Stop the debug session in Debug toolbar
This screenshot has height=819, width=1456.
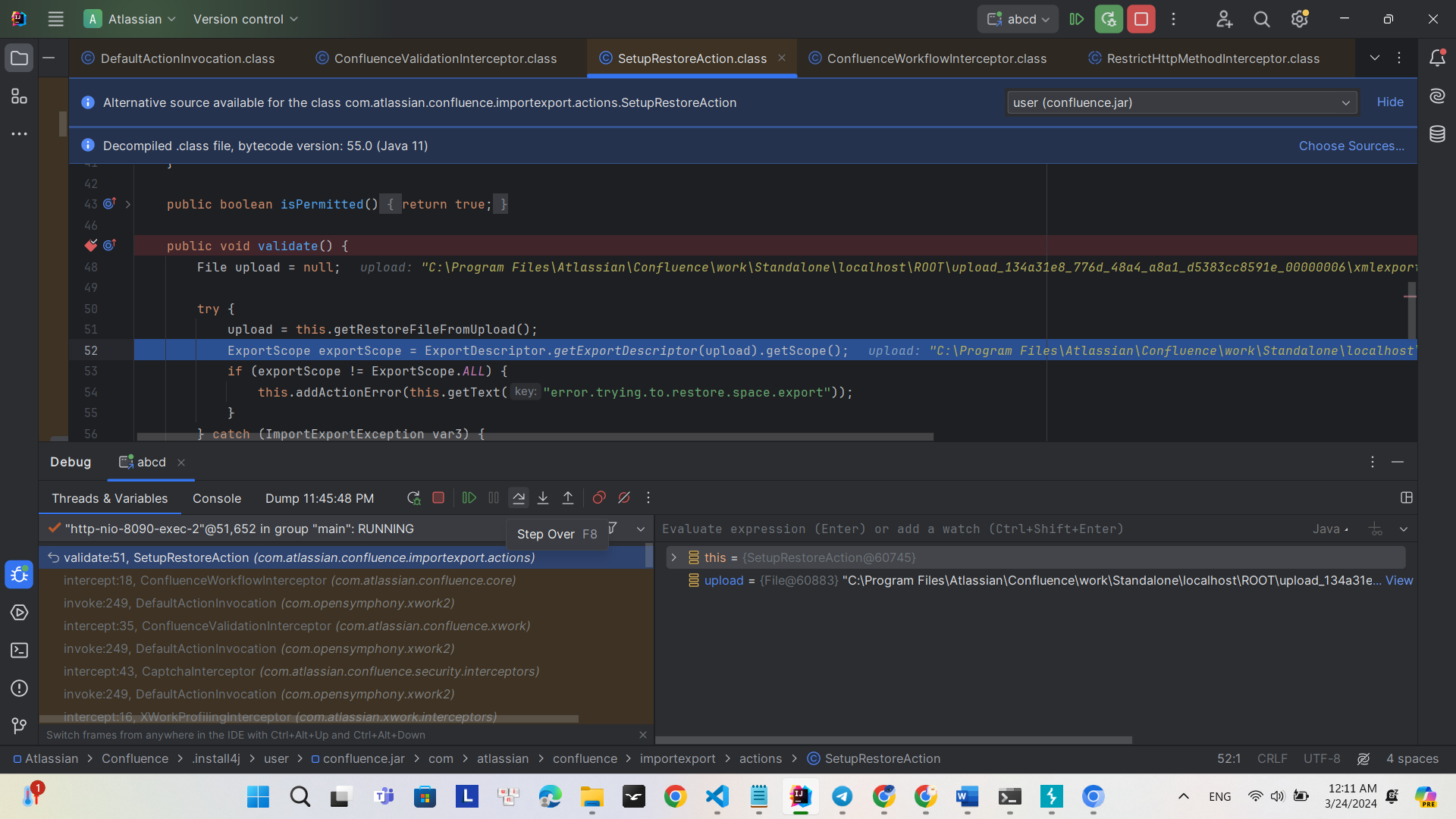click(x=438, y=498)
